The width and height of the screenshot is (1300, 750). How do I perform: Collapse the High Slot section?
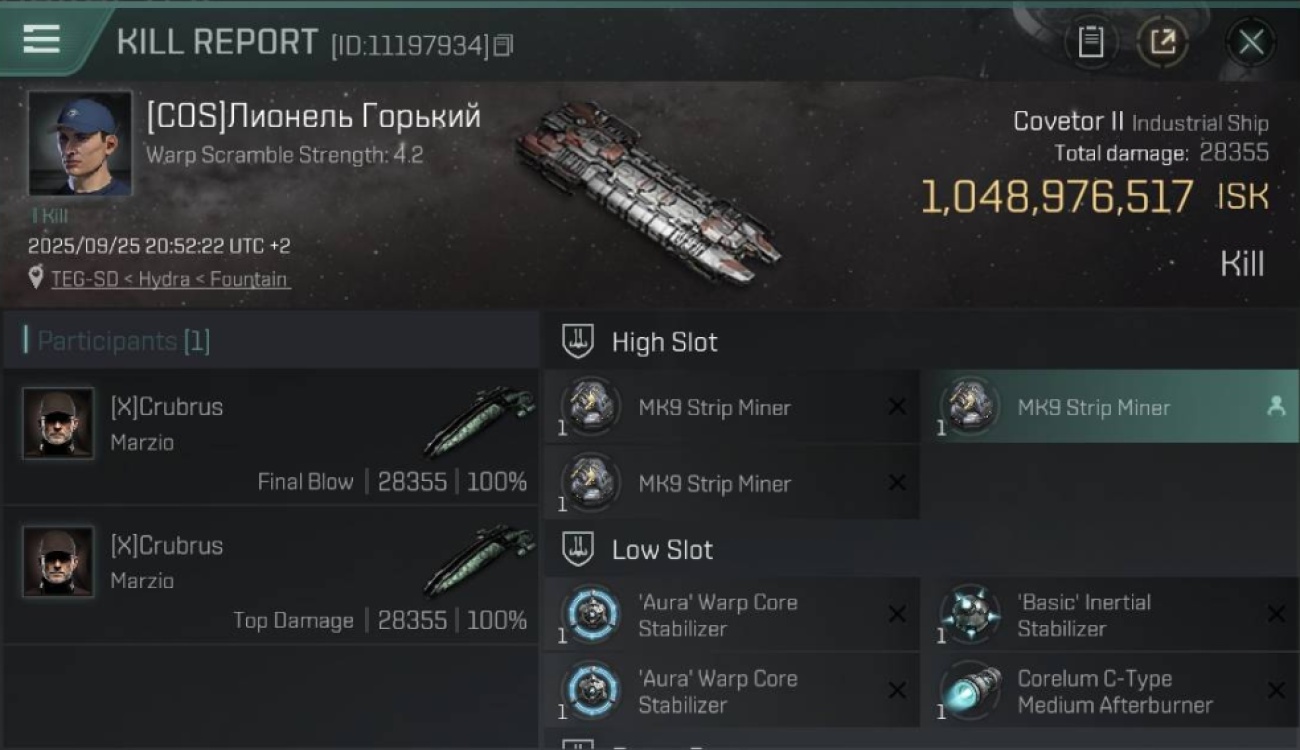pyautogui.click(x=578, y=342)
